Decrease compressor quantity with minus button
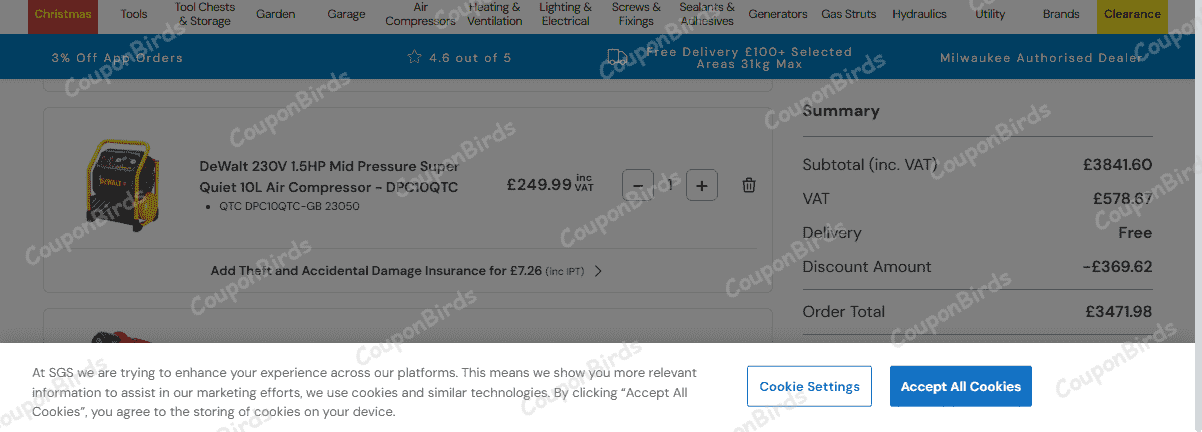 click(x=638, y=185)
